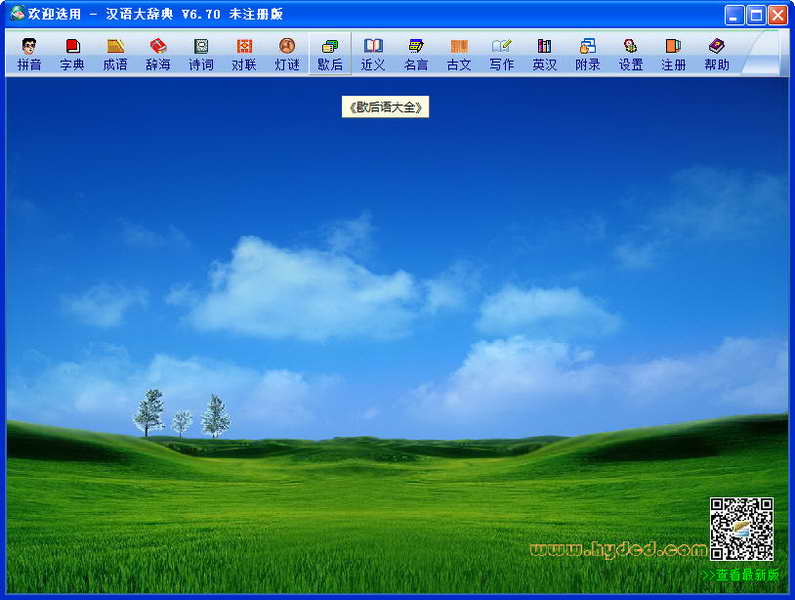This screenshot has height=600, width=795.
Task: Click the 注册 register button
Action: (x=674, y=54)
